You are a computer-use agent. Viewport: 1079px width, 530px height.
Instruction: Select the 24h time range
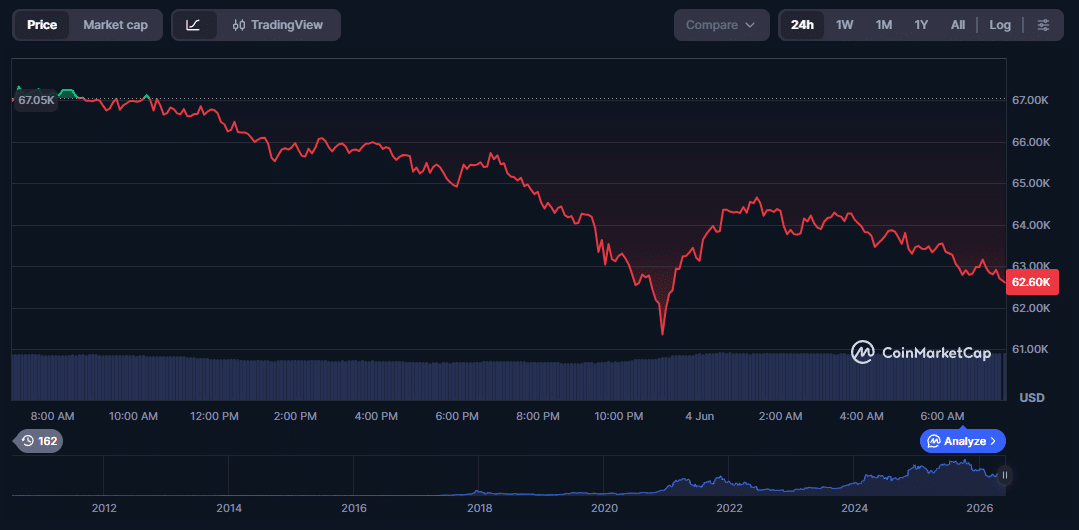click(802, 25)
